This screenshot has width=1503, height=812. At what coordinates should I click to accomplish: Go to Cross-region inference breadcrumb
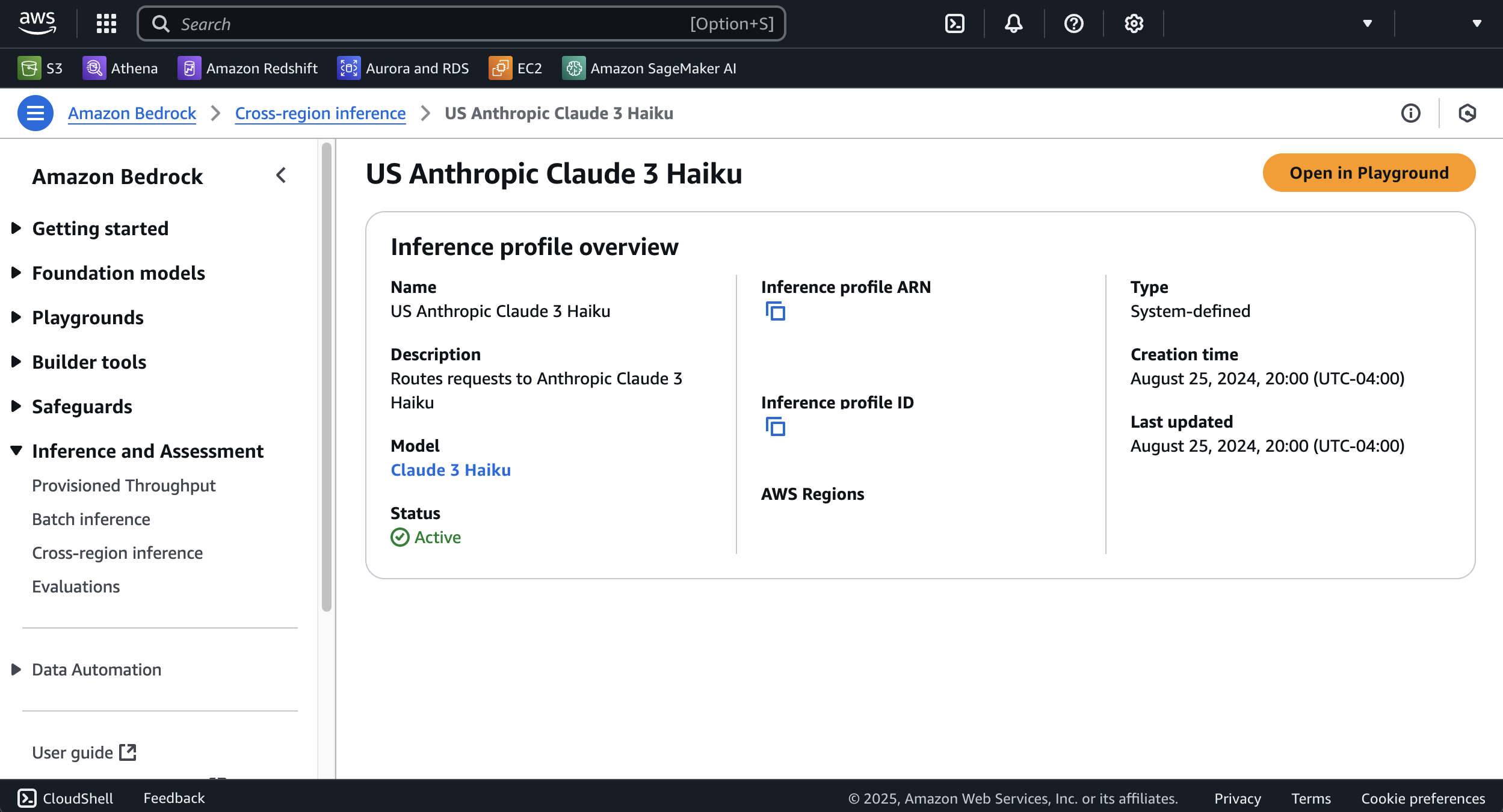[320, 113]
